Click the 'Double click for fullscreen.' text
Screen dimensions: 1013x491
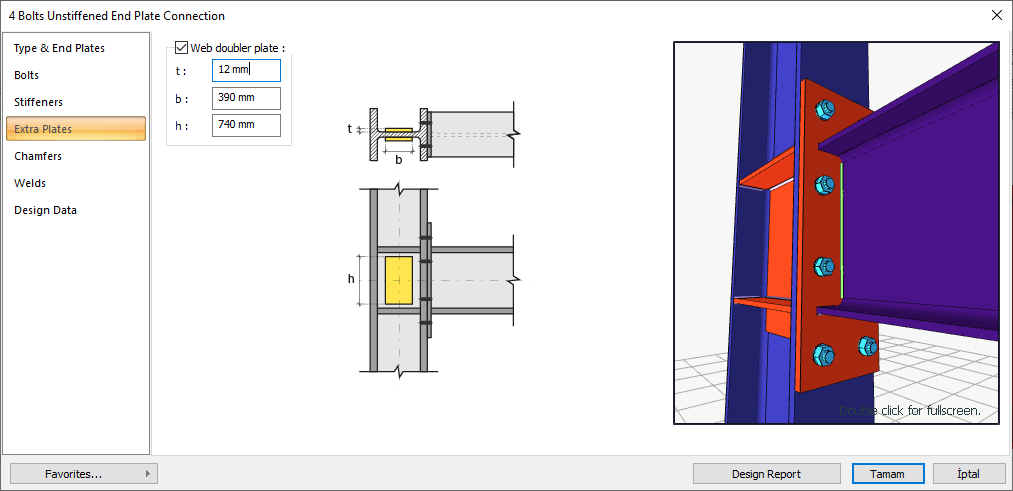pos(910,410)
